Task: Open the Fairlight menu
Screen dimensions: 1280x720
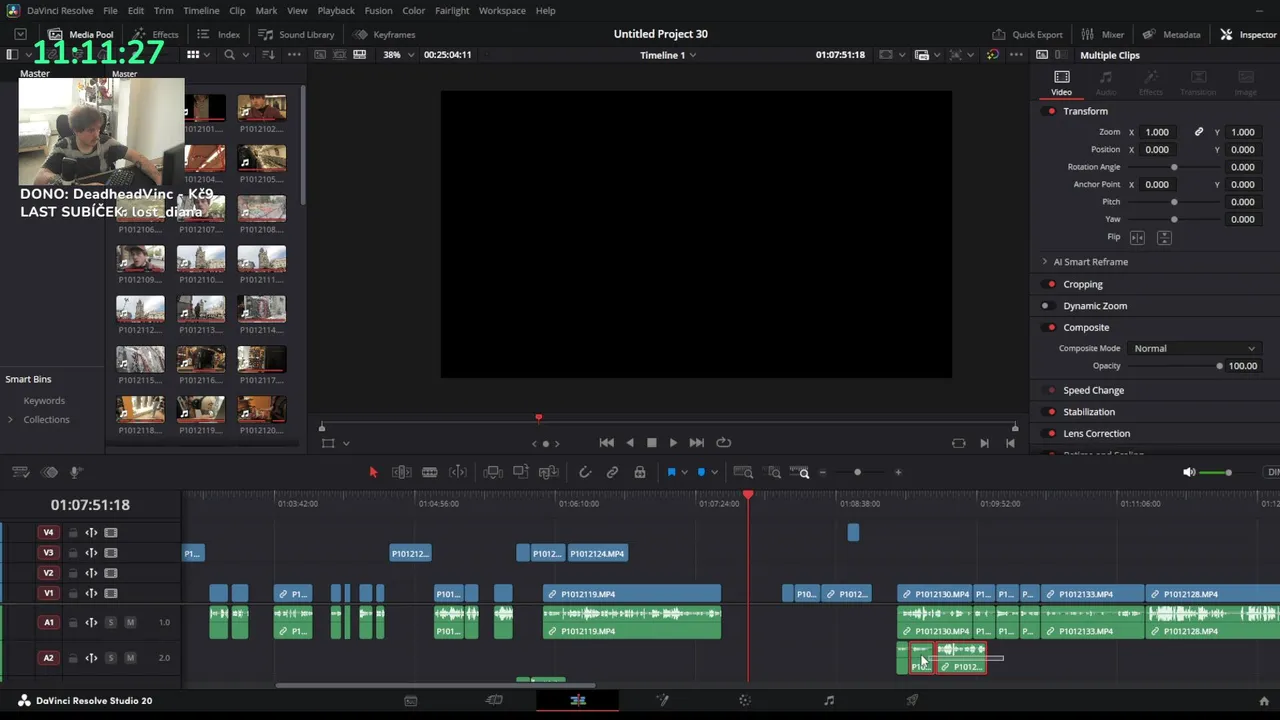Action: pyautogui.click(x=452, y=11)
